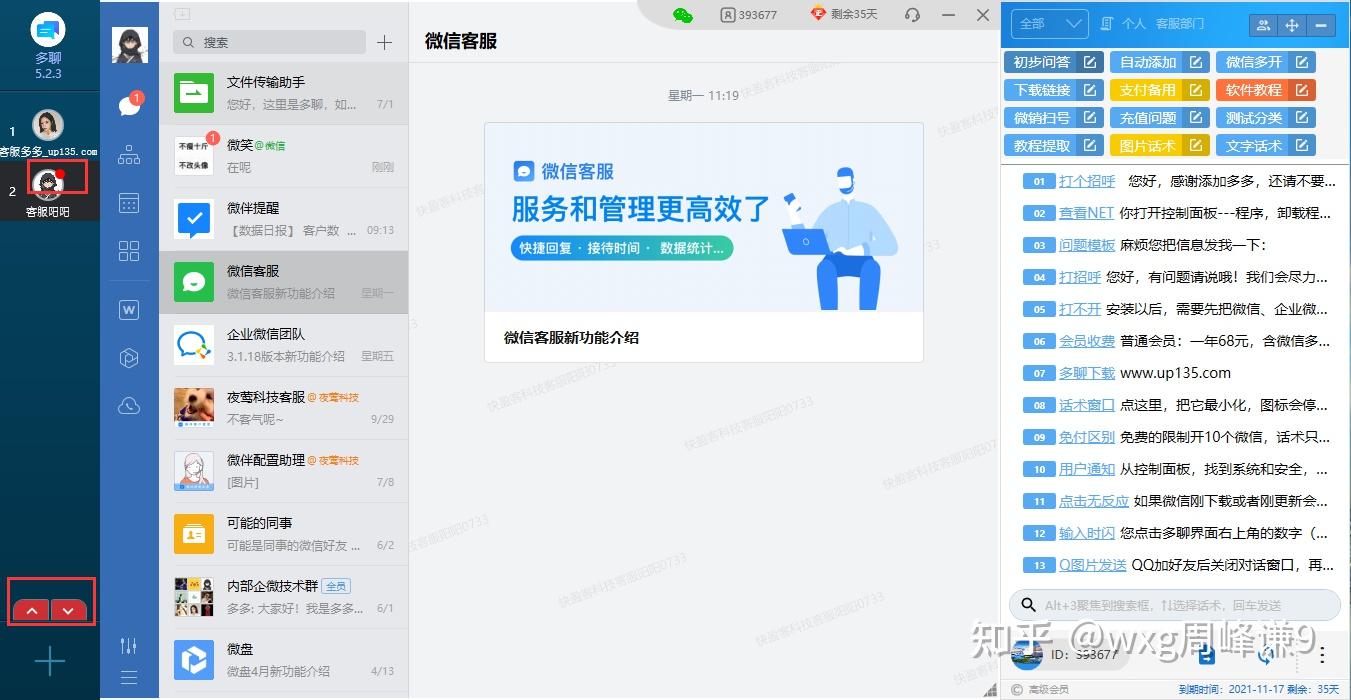Open the organization contacts icon in the sidebar

(x=128, y=154)
